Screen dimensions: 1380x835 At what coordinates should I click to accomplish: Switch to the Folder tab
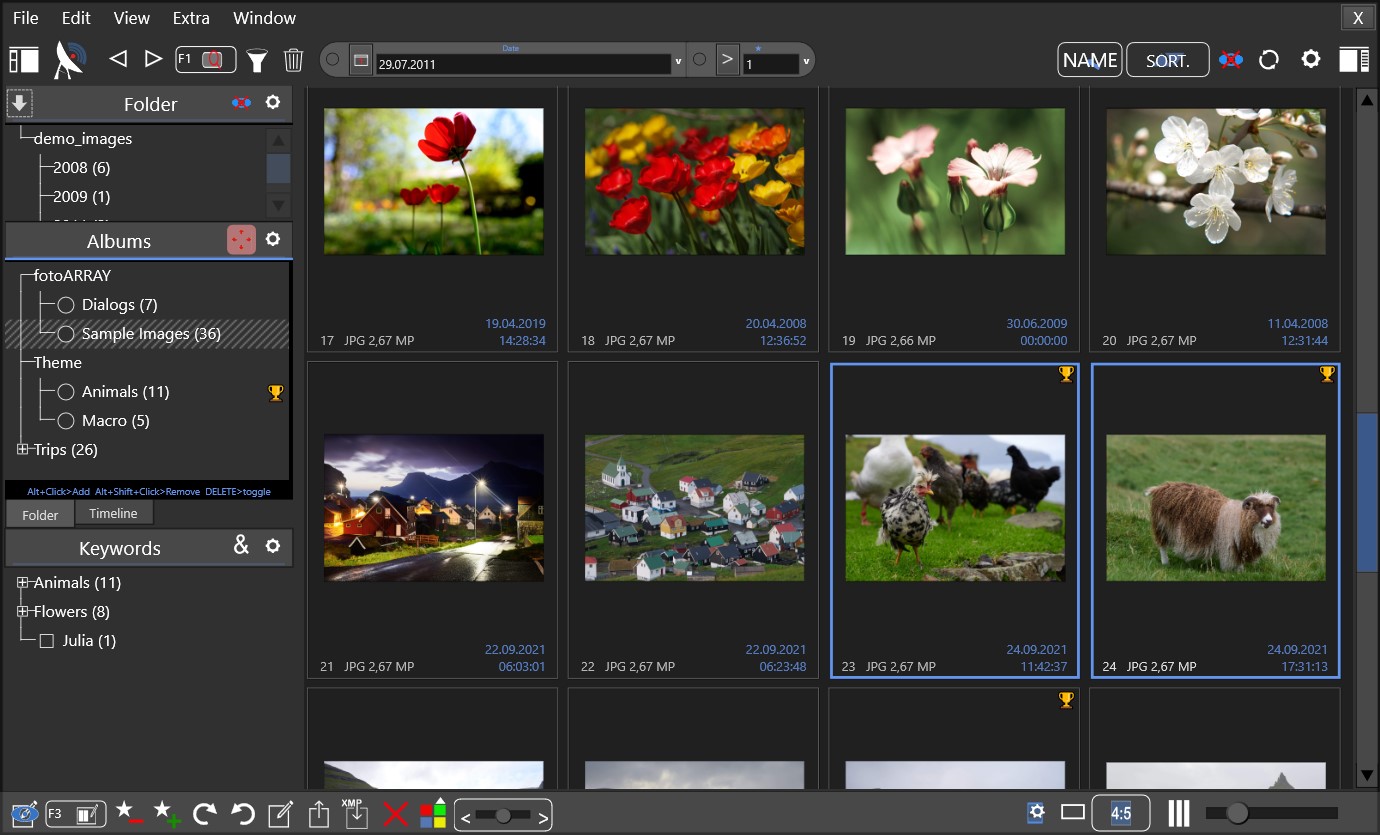pyautogui.click(x=40, y=515)
